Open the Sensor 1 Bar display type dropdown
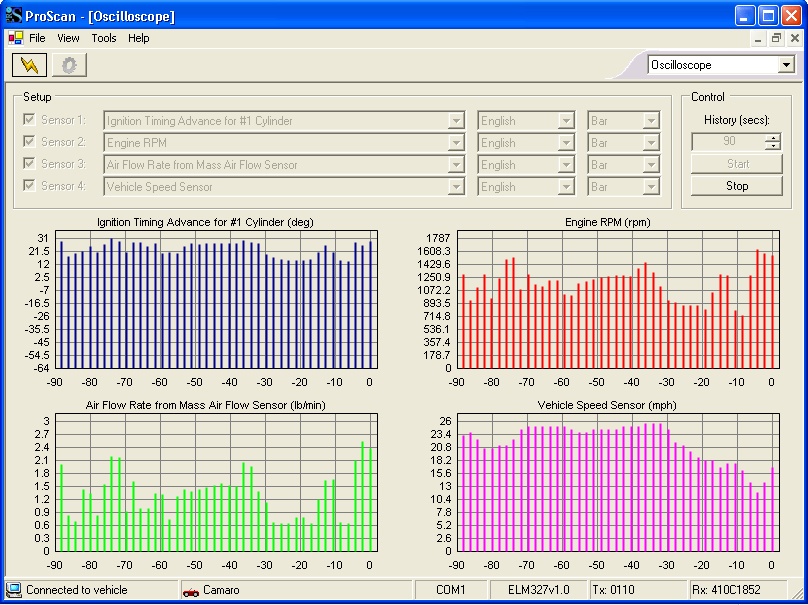The width and height of the screenshot is (808, 605). click(651, 121)
